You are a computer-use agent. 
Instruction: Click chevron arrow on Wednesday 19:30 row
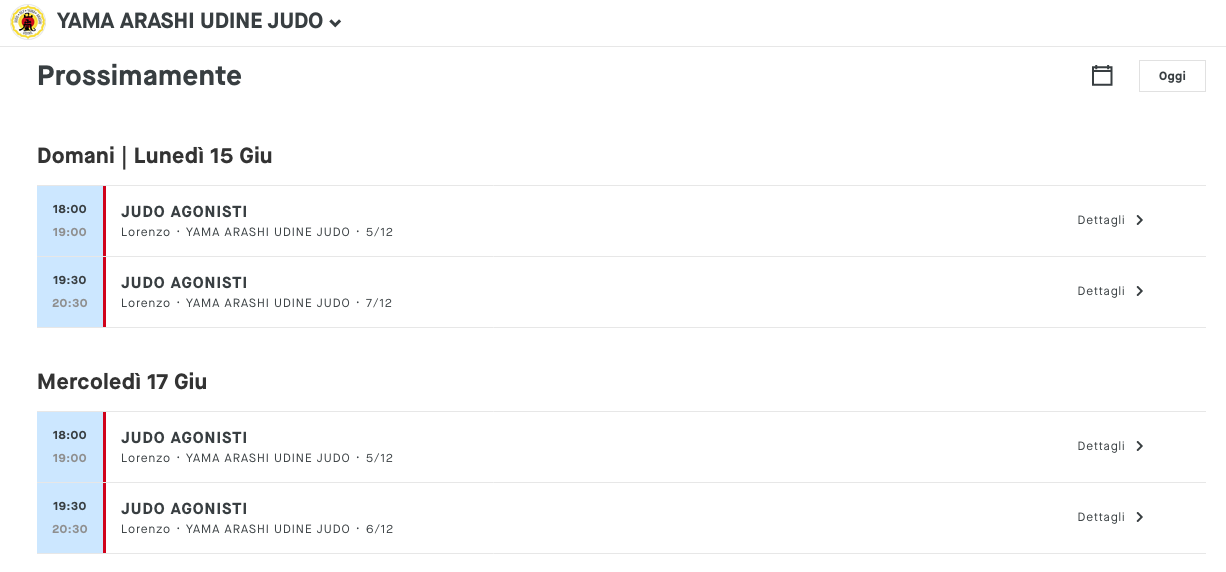[1140, 517]
